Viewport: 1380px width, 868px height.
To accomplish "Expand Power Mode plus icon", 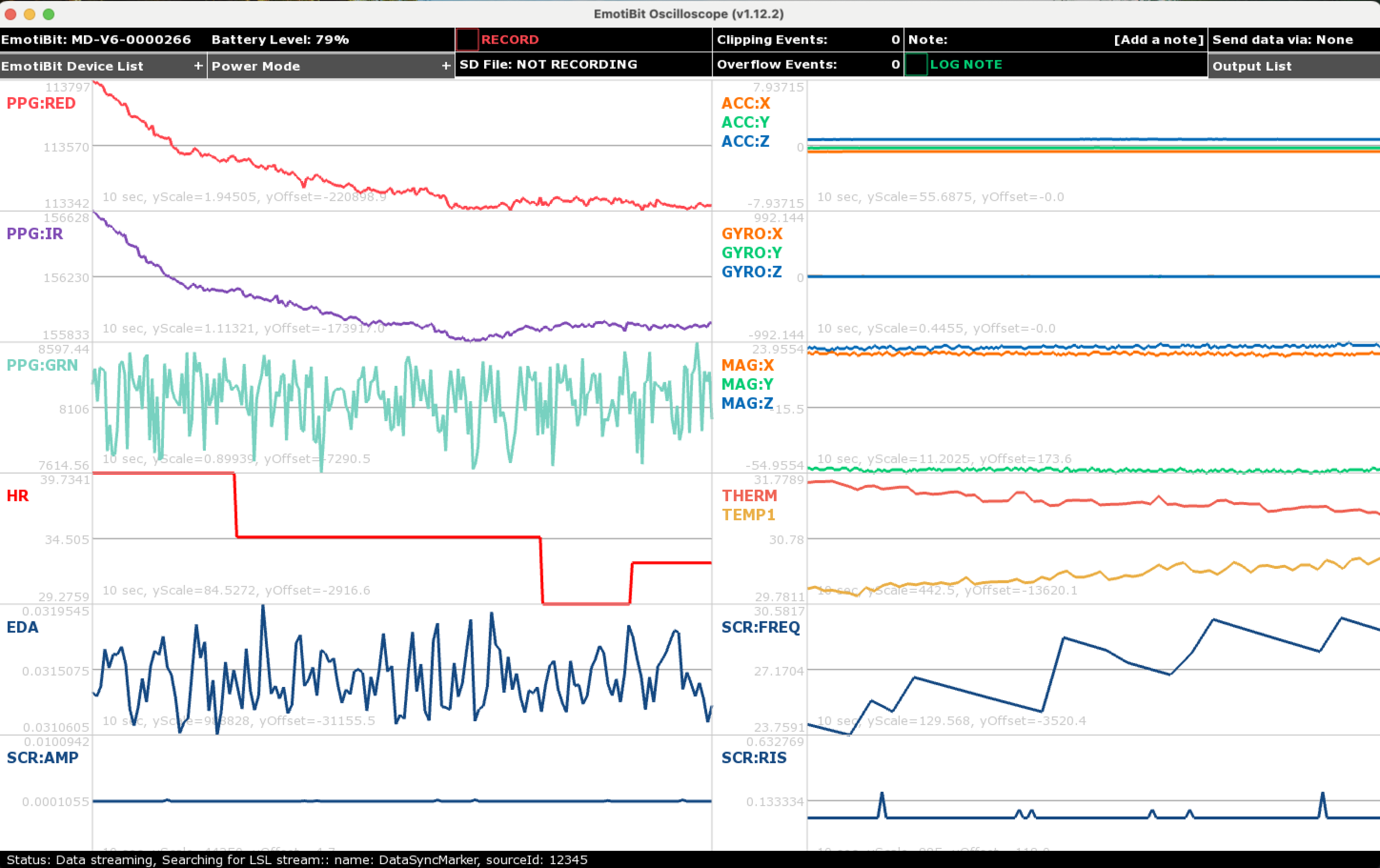I will click(445, 66).
